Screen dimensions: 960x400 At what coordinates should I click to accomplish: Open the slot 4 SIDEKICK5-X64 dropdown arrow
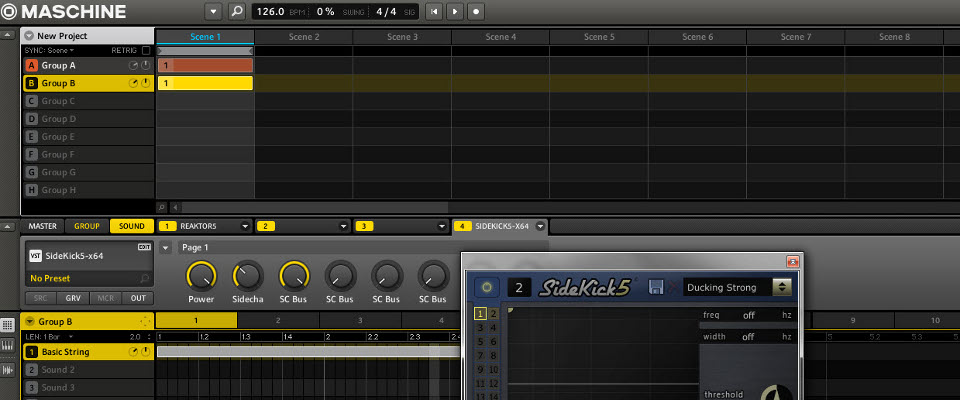pos(540,226)
